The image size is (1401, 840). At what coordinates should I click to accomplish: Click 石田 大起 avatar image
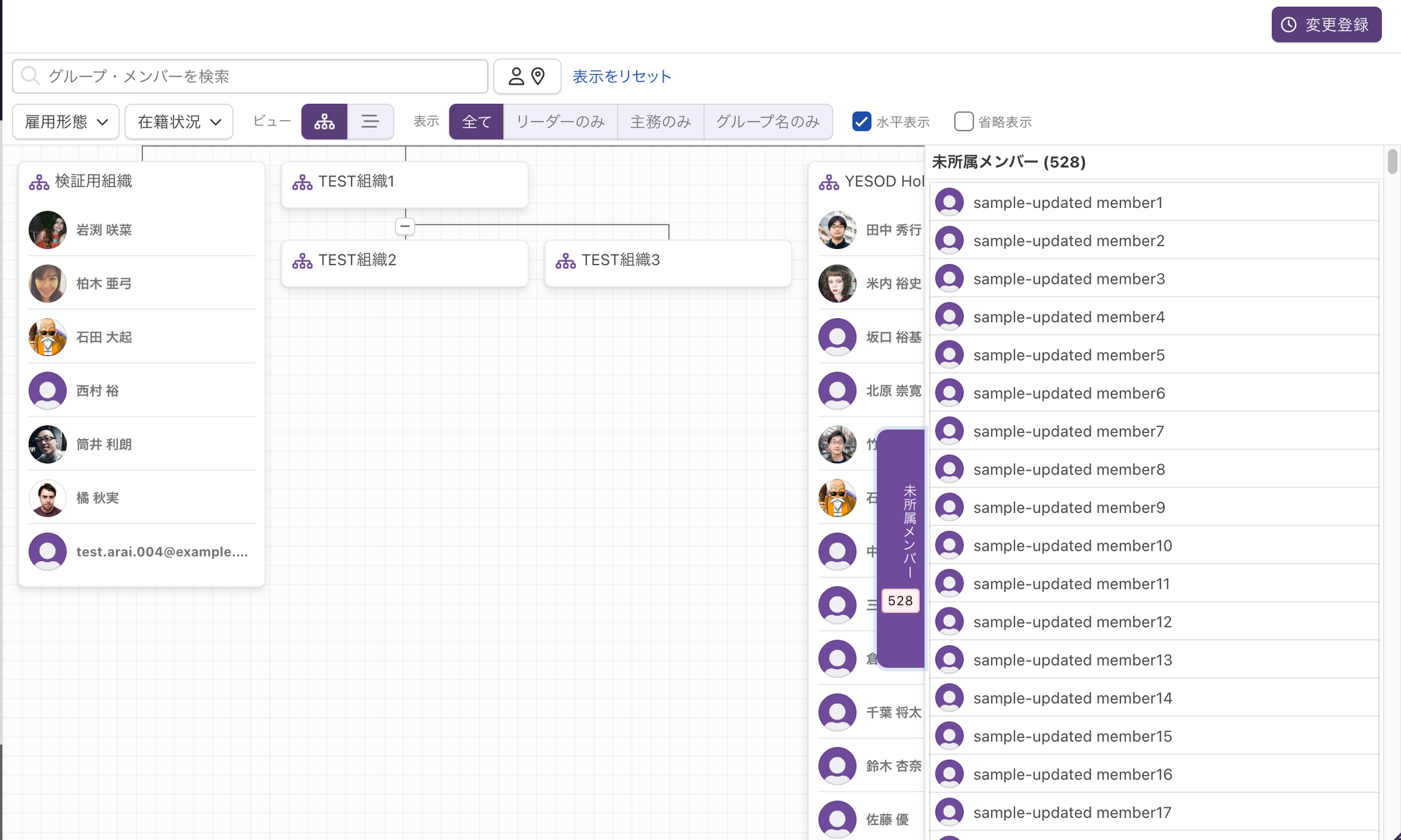coord(48,337)
